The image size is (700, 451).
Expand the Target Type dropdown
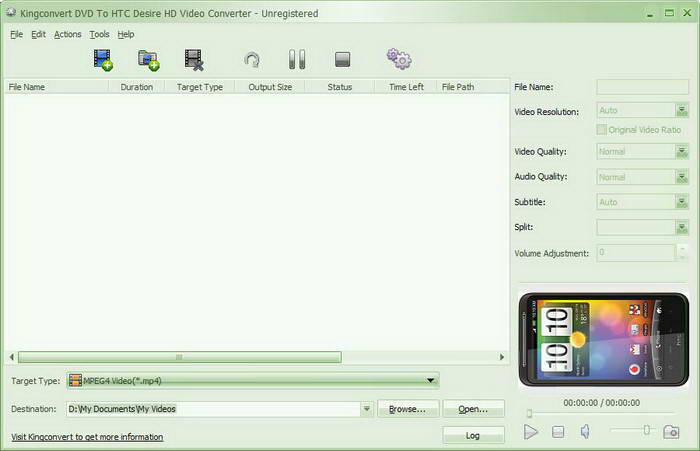[431, 381]
